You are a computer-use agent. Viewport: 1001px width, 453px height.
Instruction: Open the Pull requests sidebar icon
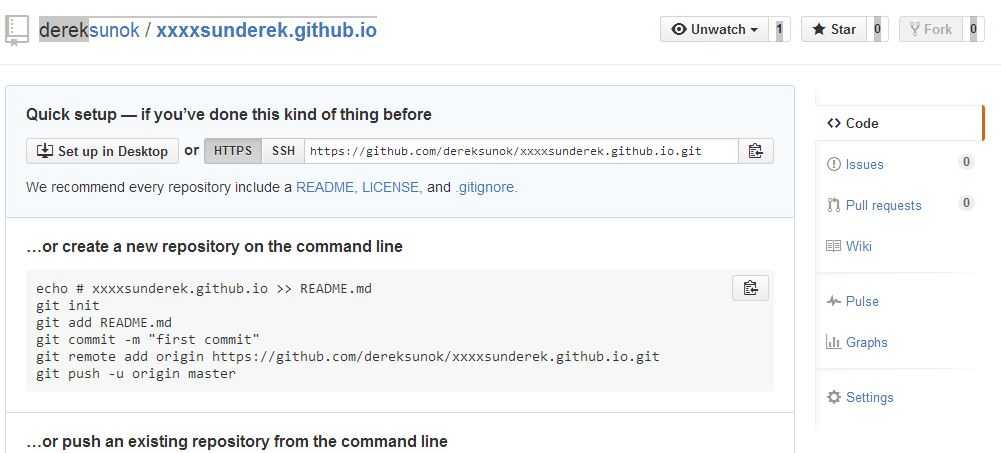[x=834, y=205]
